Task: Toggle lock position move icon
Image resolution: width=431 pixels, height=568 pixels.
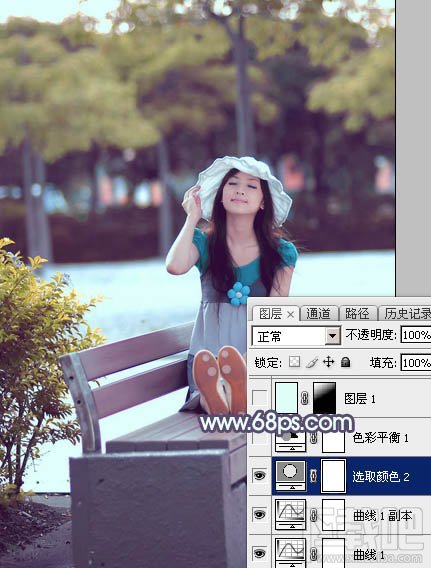Action: 329,362
